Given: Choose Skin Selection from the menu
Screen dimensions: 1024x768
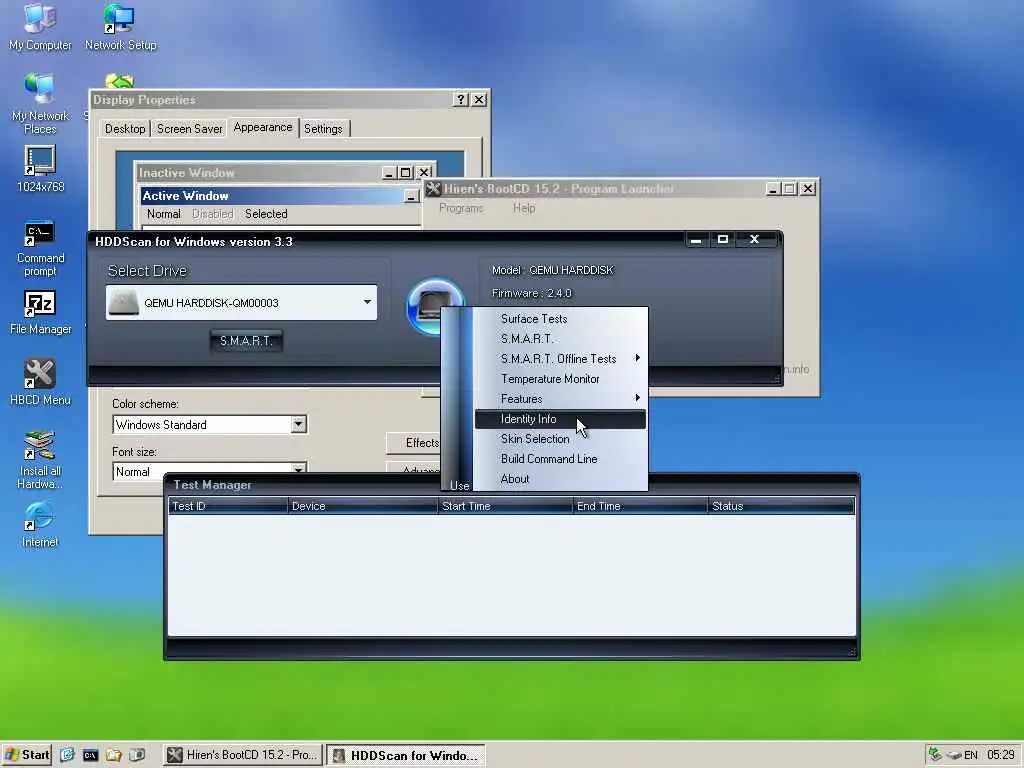Looking at the screenshot, I should click(560, 439).
